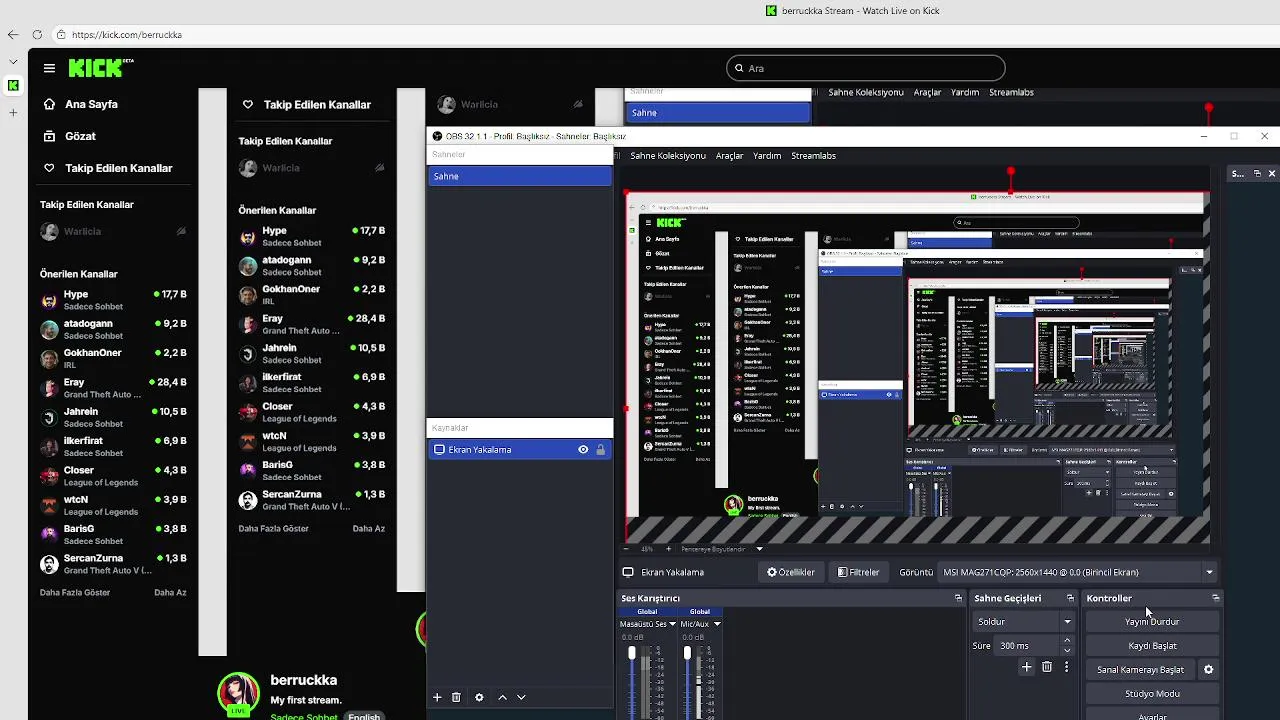Reload the Kick page in the browser
Viewport: 1280px width, 720px height.
(x=36, y=35)
